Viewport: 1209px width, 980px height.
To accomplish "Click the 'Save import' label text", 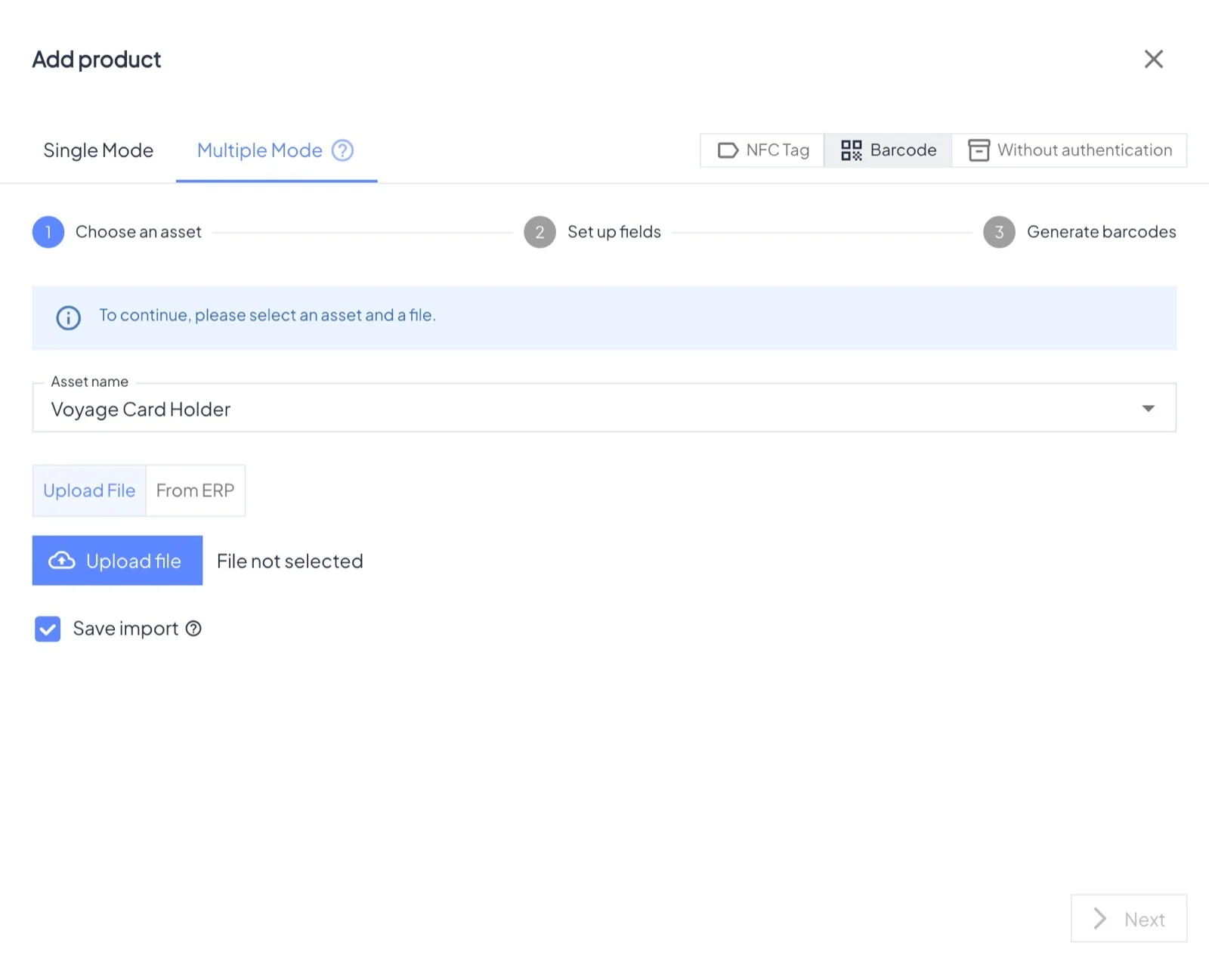I will click(x=125, y=629).
